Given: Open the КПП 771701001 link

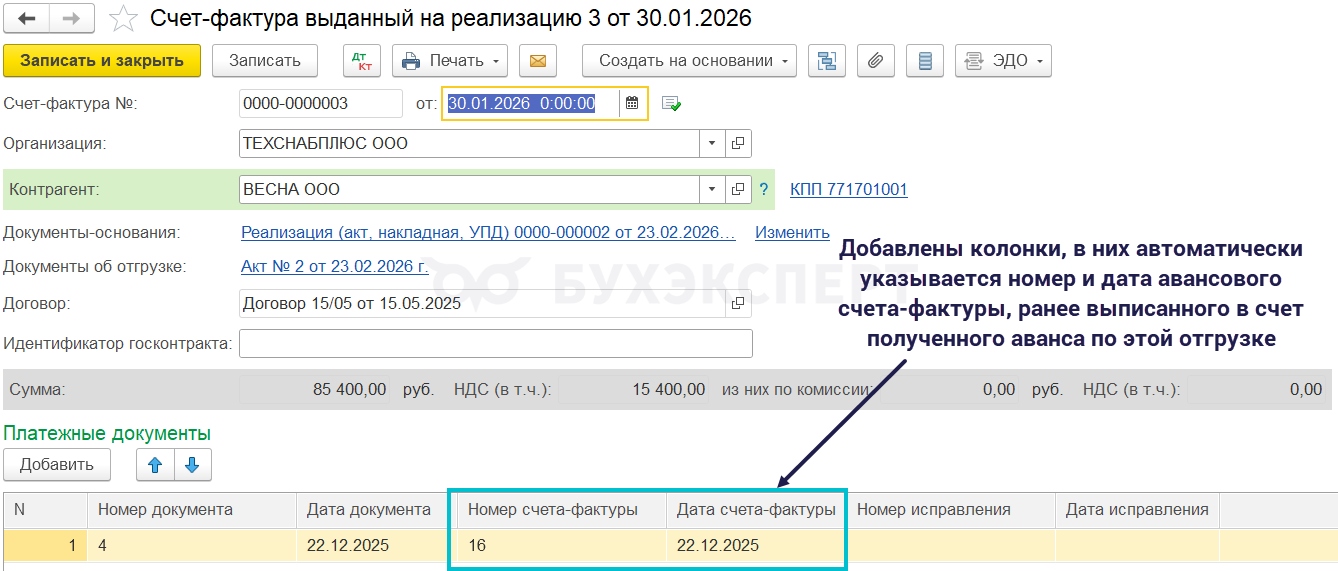Looking at the screenshot, I should 849,189.
